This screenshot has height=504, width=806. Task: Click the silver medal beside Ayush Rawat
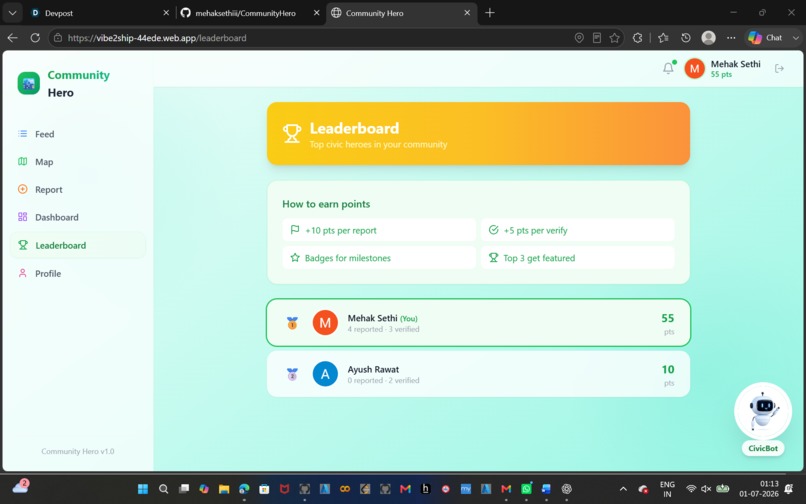pyautogui.click(x=292, y=374)
